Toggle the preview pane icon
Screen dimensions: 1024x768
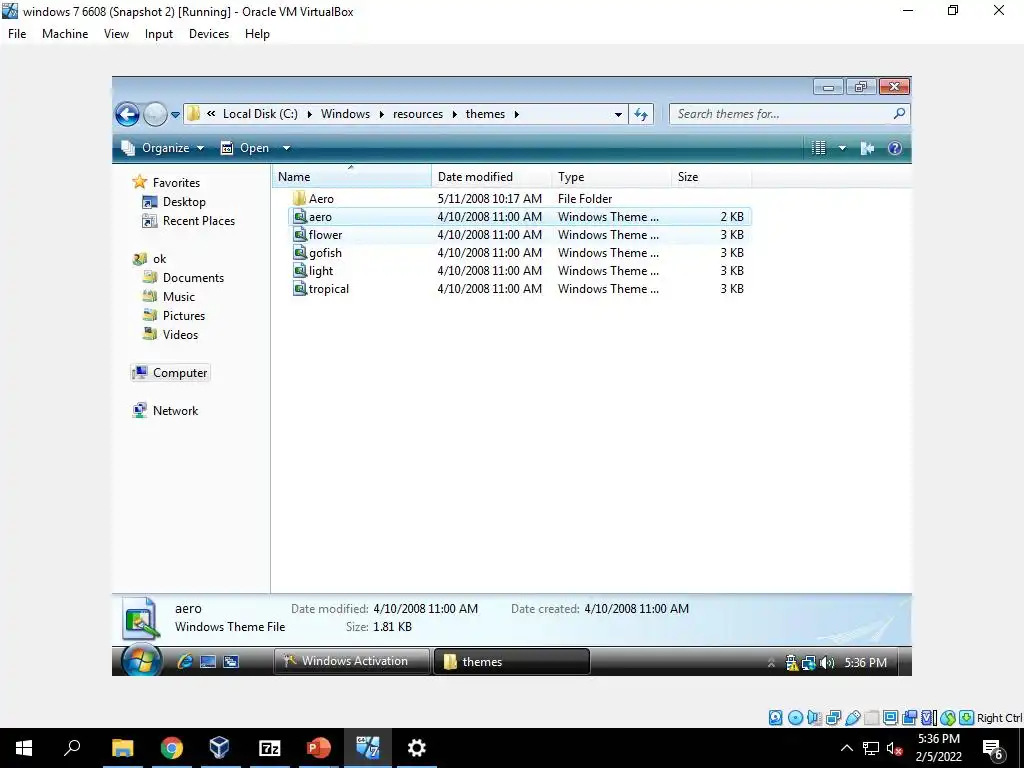coord(867,148)
